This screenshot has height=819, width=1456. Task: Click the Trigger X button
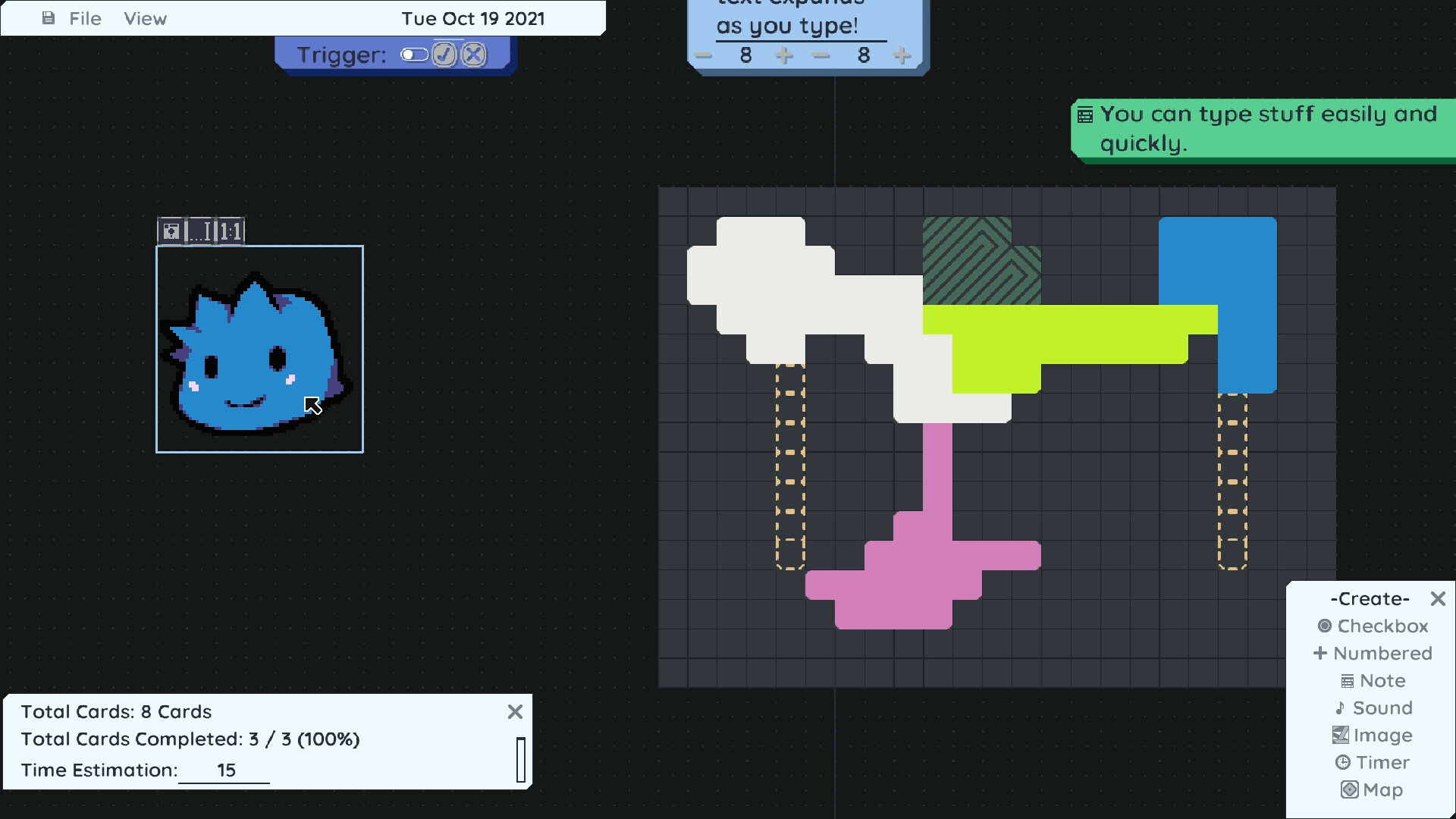tap(474, 55)
